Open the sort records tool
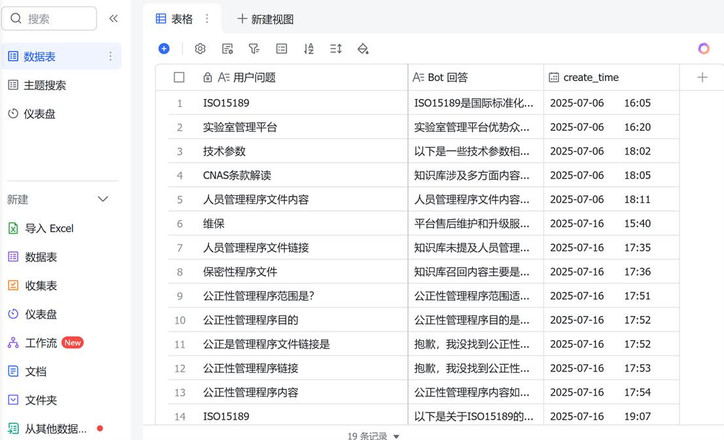Viewport: 724px width, 440px height. coord(308,48)
